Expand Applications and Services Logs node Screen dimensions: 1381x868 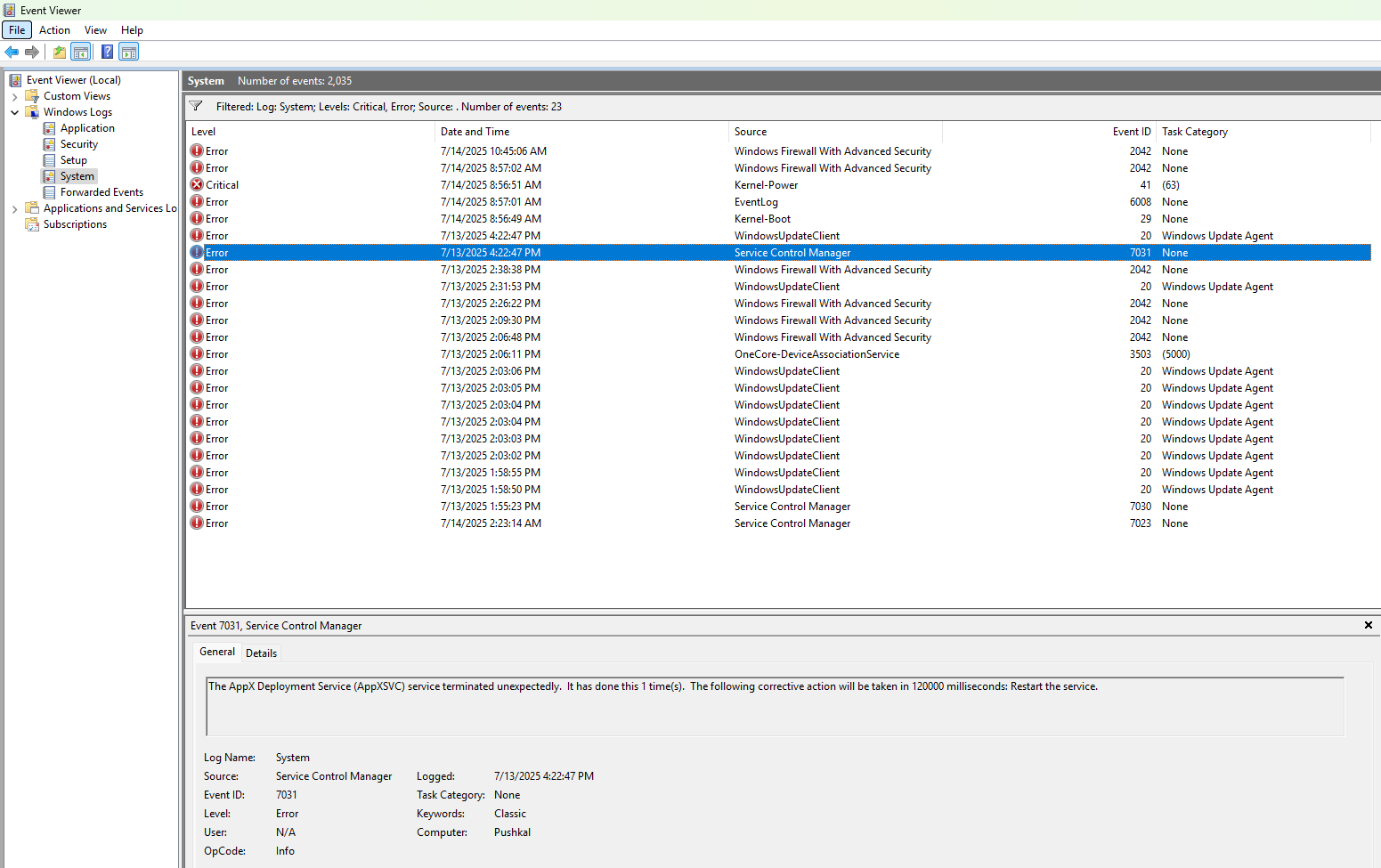coord(15,208)
